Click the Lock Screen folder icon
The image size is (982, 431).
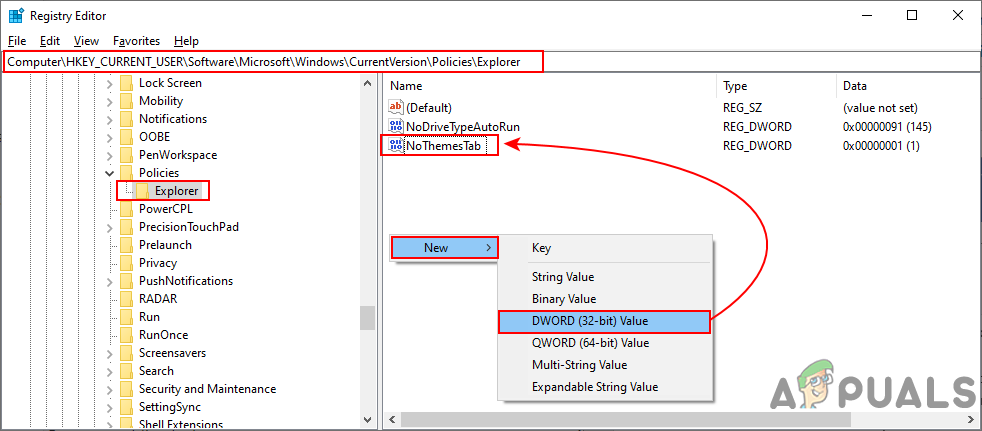[127, 83]
